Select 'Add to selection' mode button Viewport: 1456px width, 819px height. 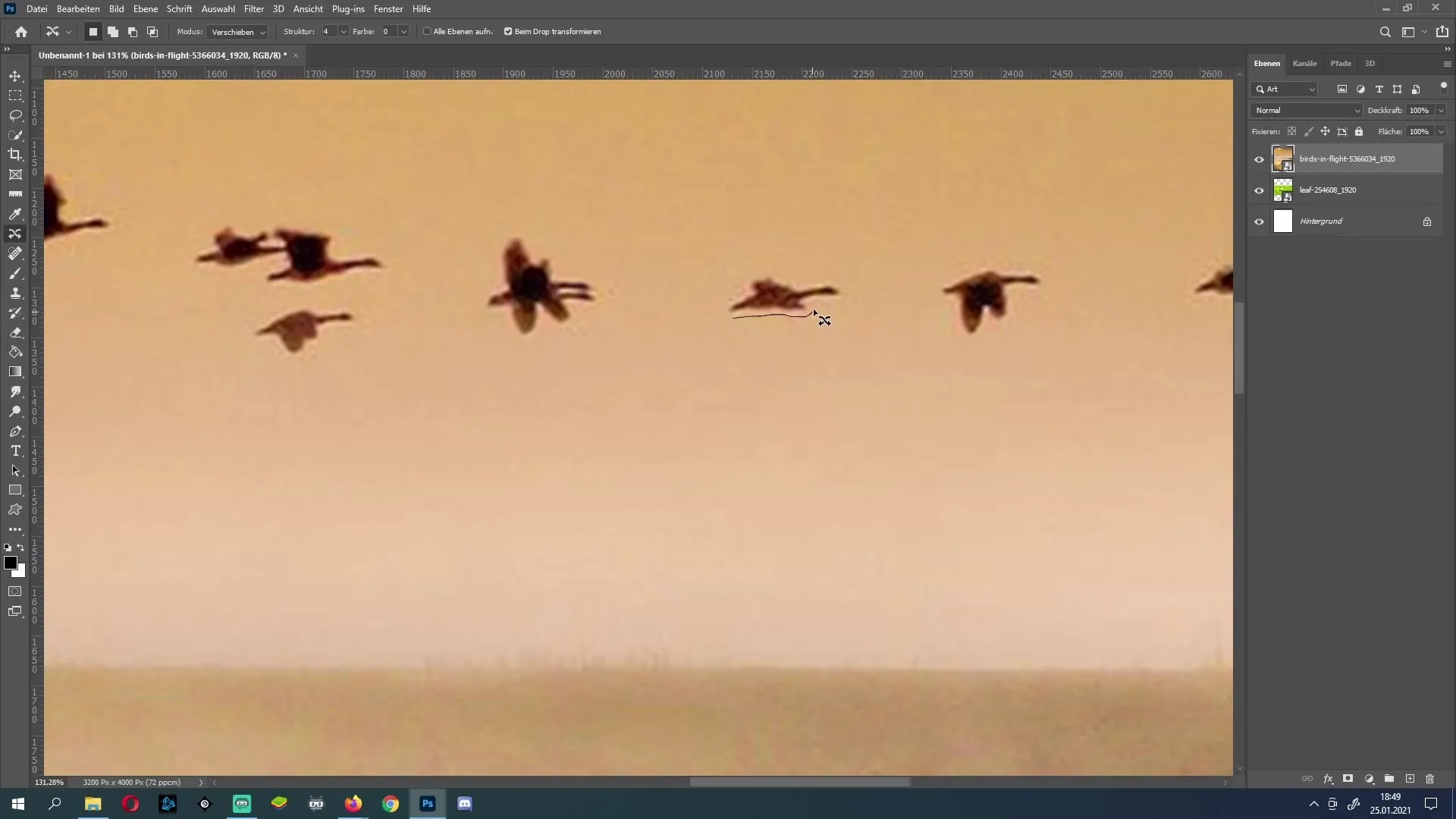[x=113, y=32]
